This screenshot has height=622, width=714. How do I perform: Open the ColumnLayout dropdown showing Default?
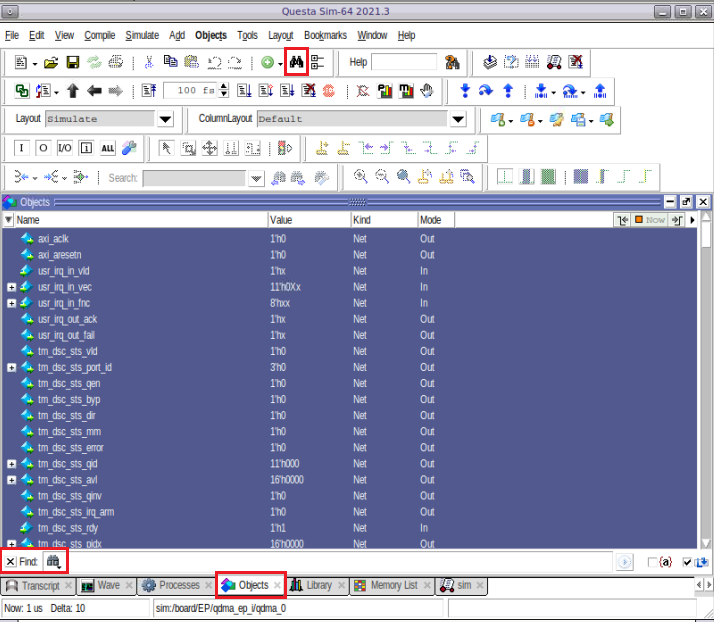click(458, 119)
